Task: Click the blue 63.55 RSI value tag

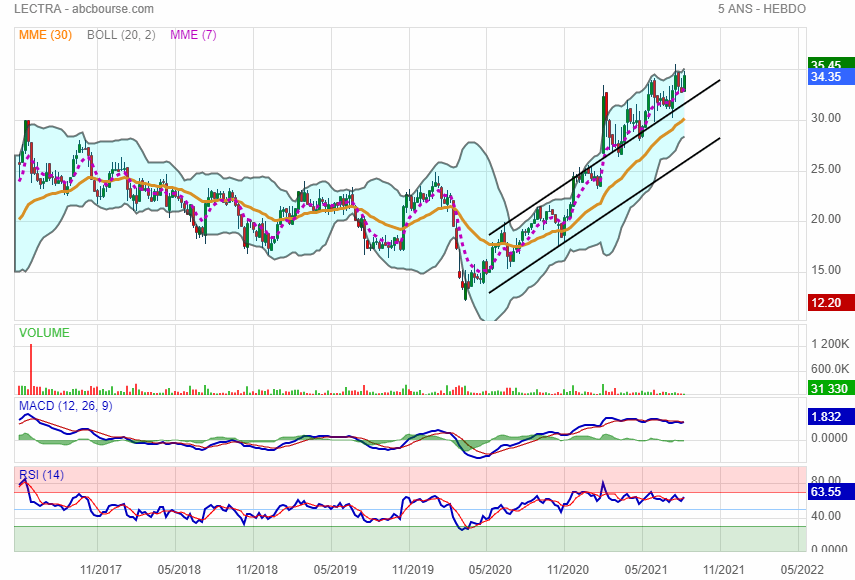Action: tap(830, 492)
